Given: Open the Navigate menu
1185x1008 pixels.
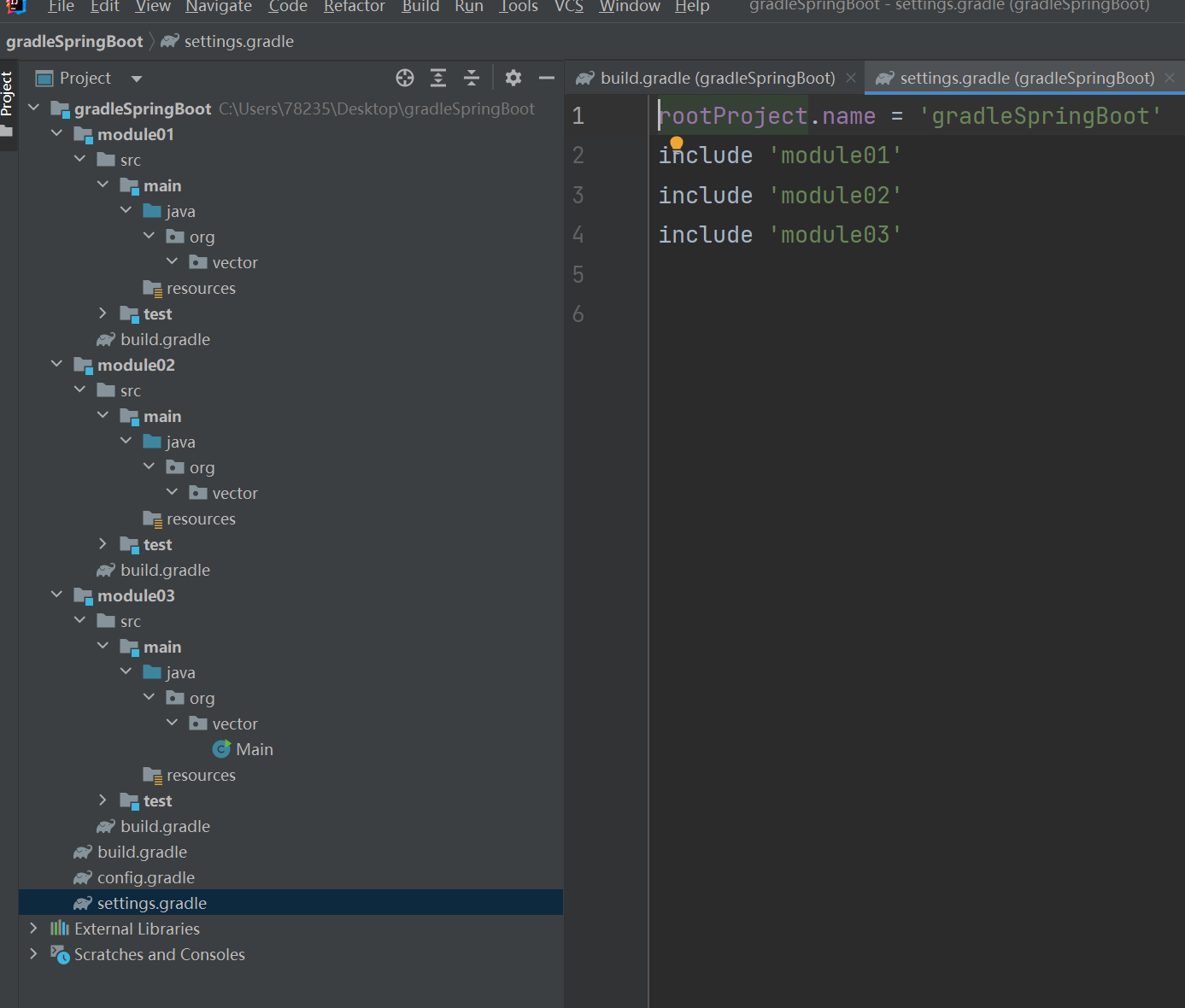Looking at the screenshot, I should point(219,7).
